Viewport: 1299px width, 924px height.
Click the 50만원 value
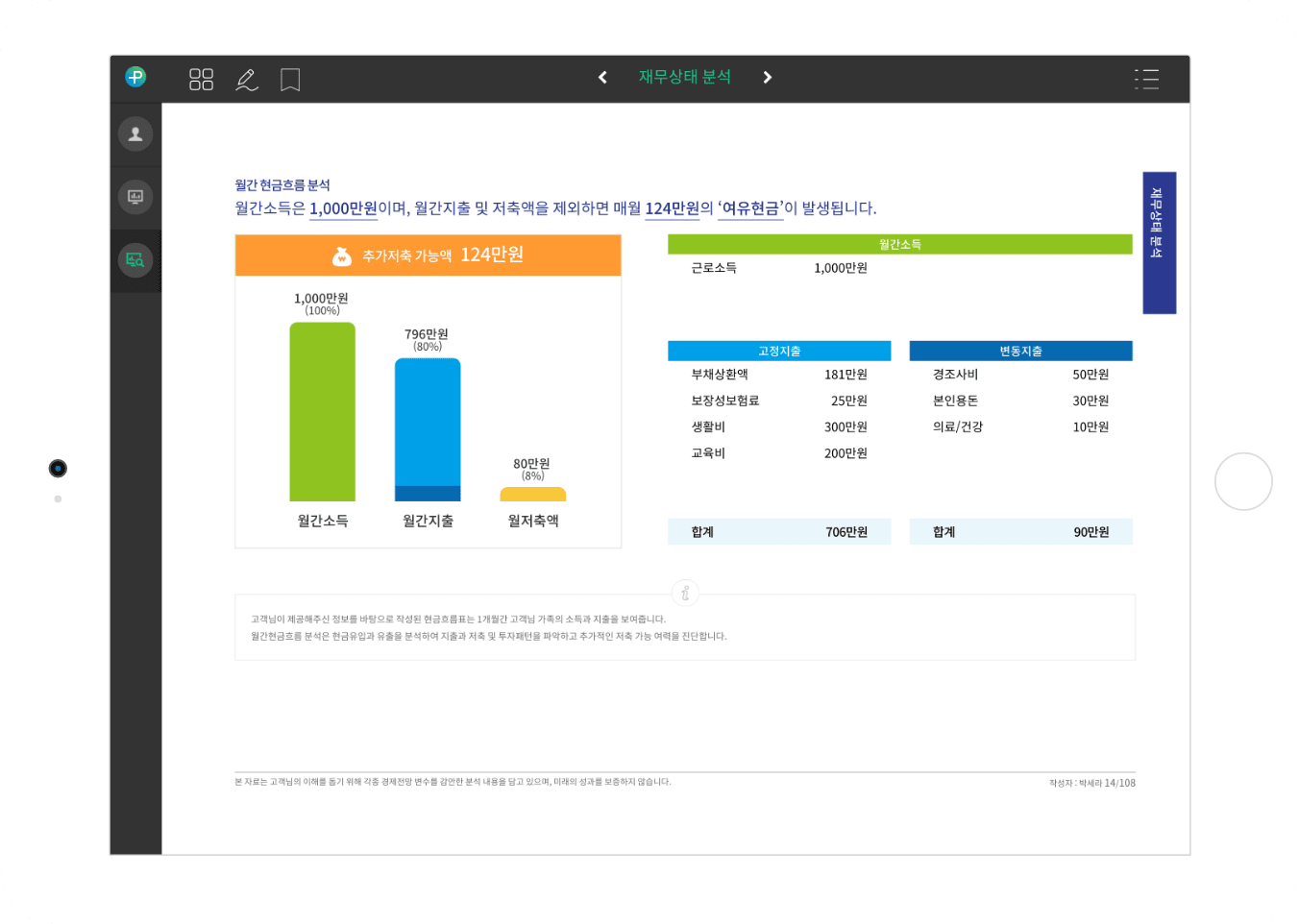click(x=1091, y=375)
